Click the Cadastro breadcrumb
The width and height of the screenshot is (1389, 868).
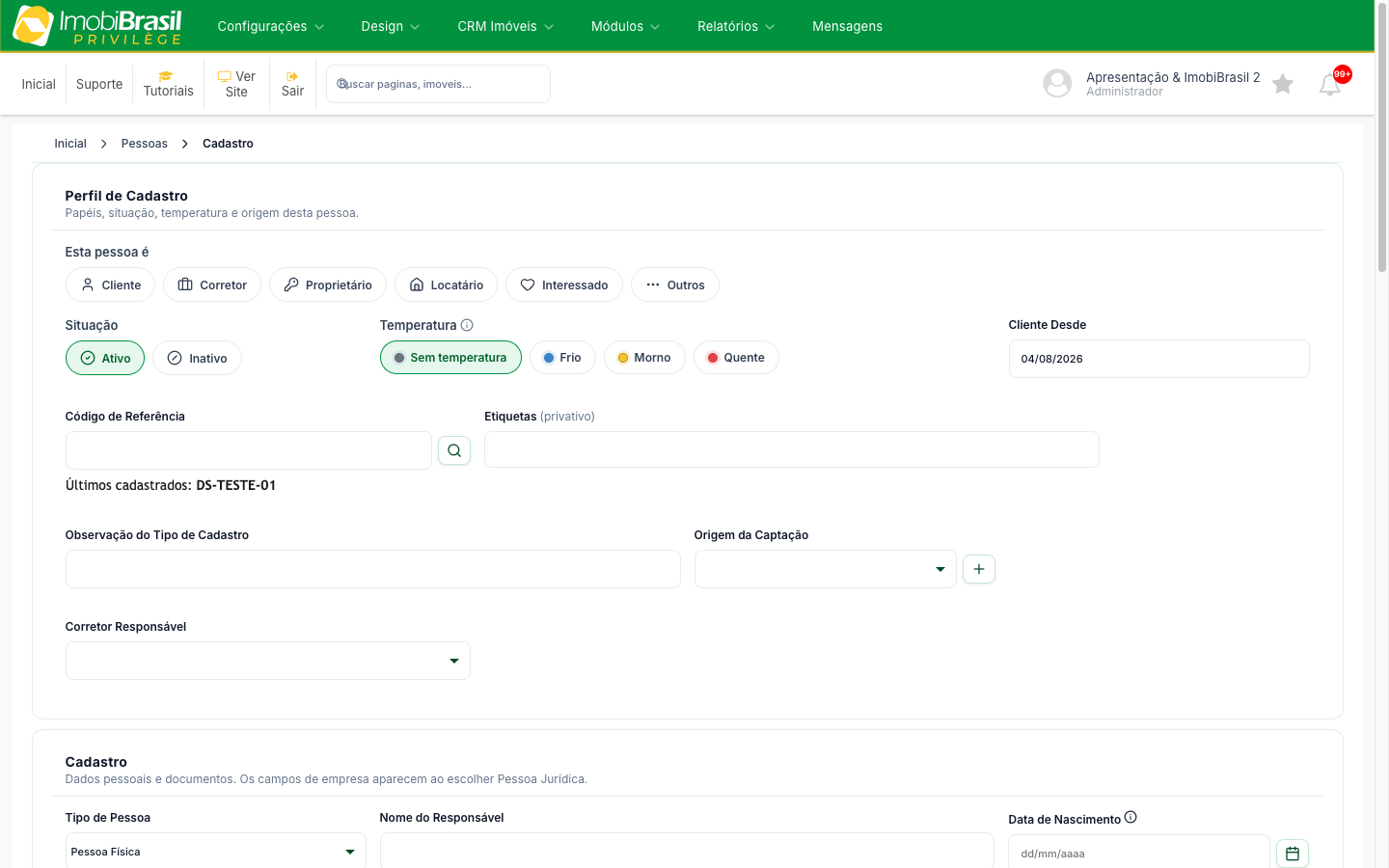point(228,144)
